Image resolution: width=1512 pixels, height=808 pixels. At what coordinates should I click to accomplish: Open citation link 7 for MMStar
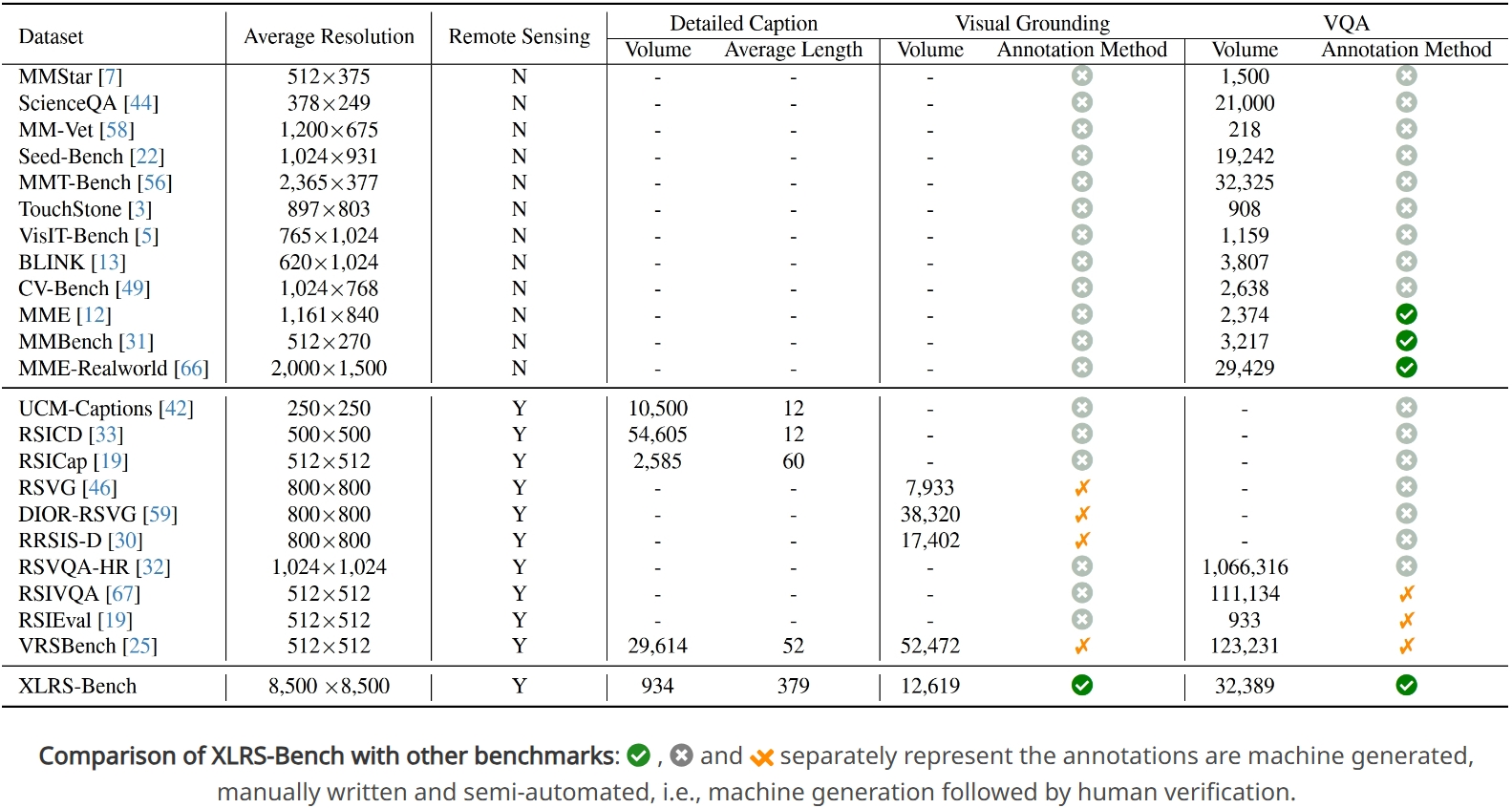111,76
